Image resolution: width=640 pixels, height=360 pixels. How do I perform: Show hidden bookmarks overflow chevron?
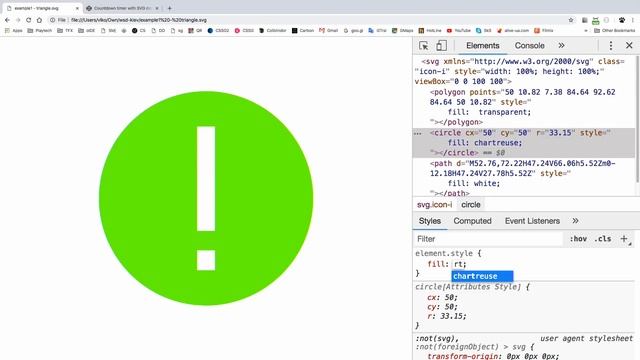point(586,31)
